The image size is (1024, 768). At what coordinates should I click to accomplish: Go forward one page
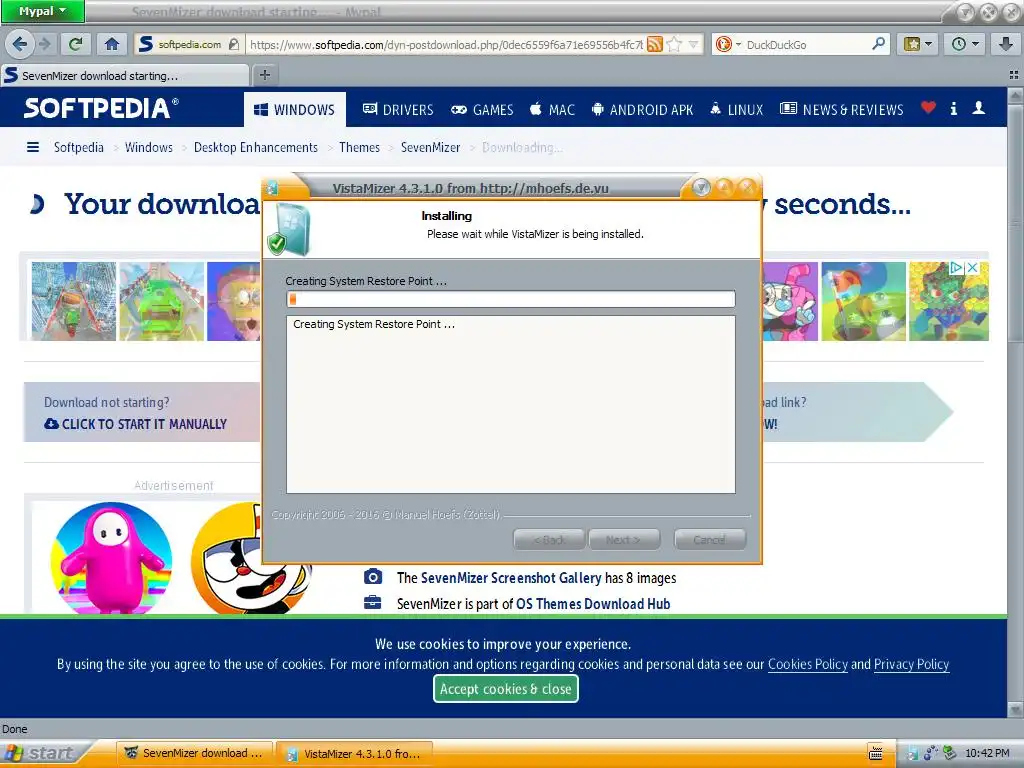tap(44, 44)
